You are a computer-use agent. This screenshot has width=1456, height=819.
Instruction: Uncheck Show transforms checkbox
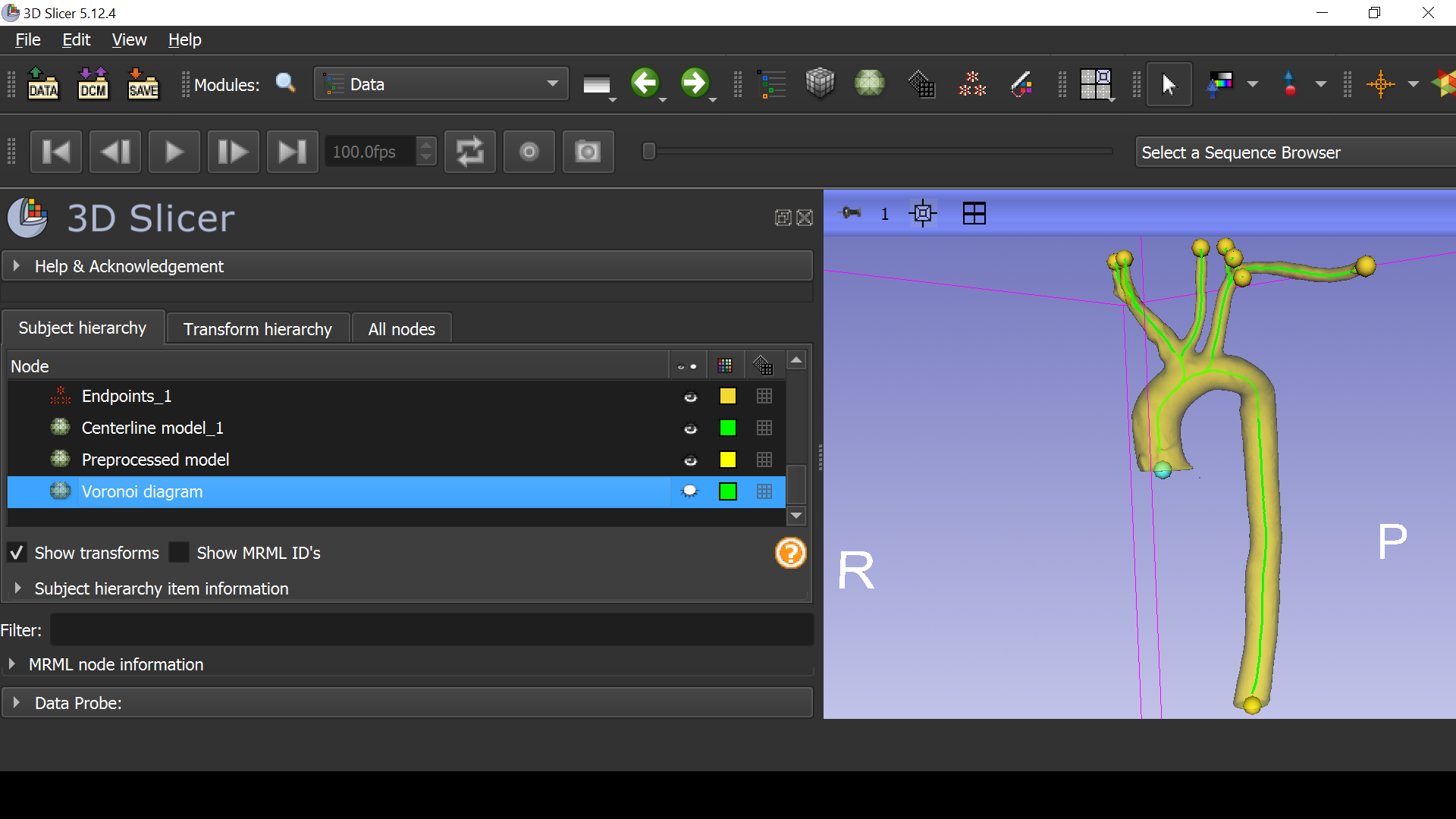click(17, 553)
